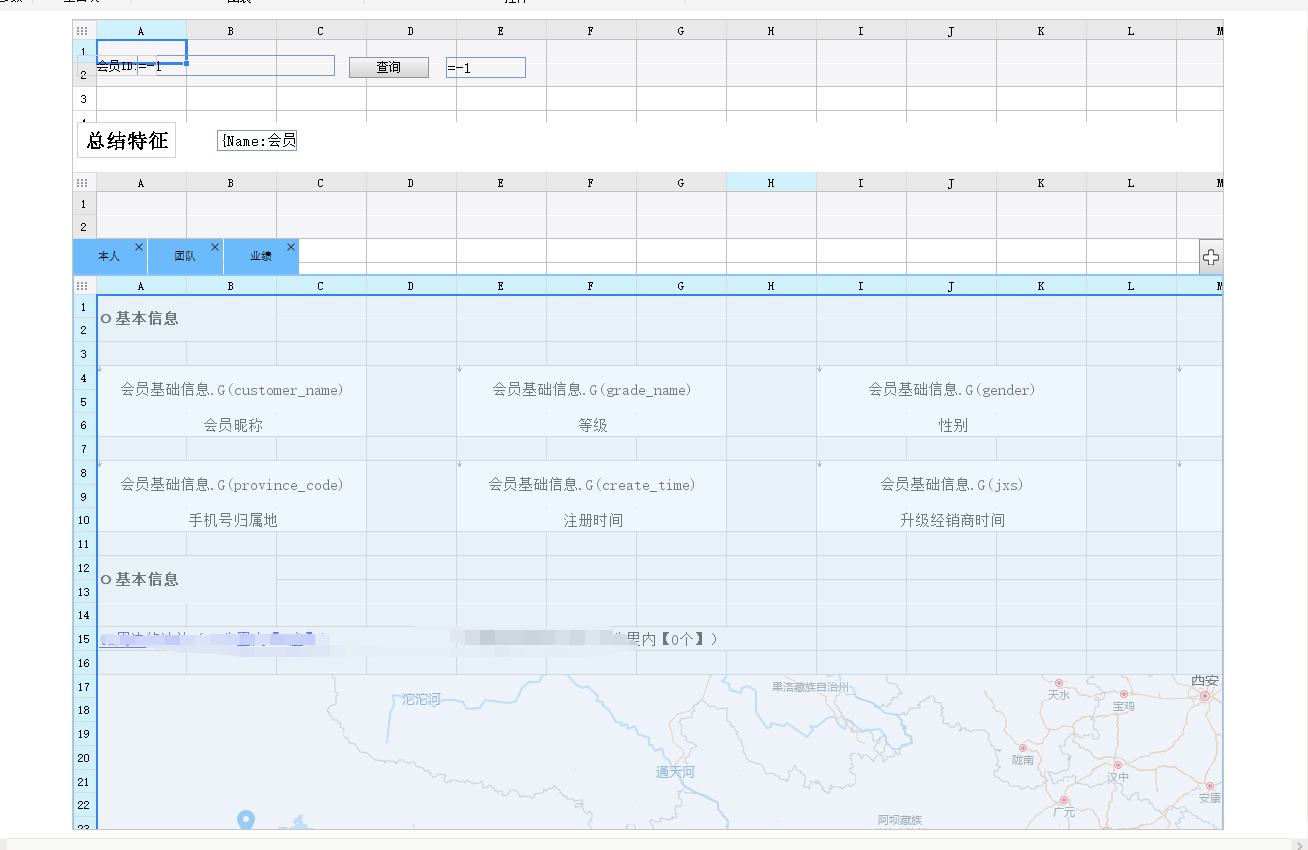The width and height of the screenshot is (1308, 850).
Task: Select cell 会员基础信息.G(grade_name)
Action: pyautogui.click(x=592, y=390)
